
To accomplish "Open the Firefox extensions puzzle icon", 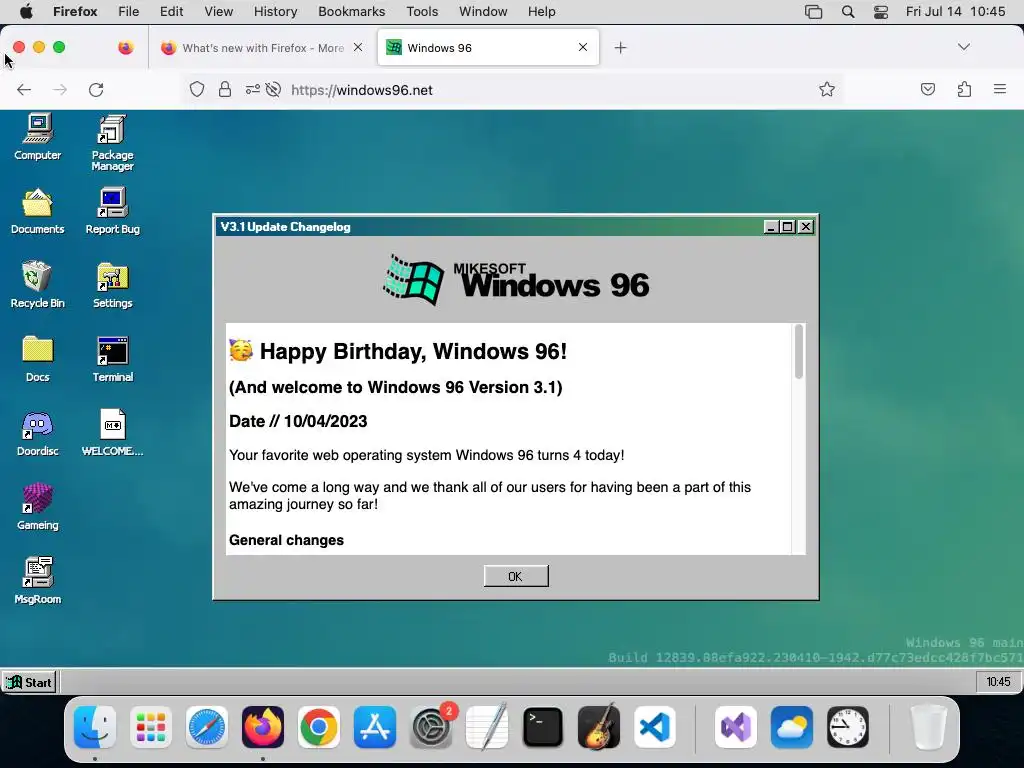I will [964, 89].
